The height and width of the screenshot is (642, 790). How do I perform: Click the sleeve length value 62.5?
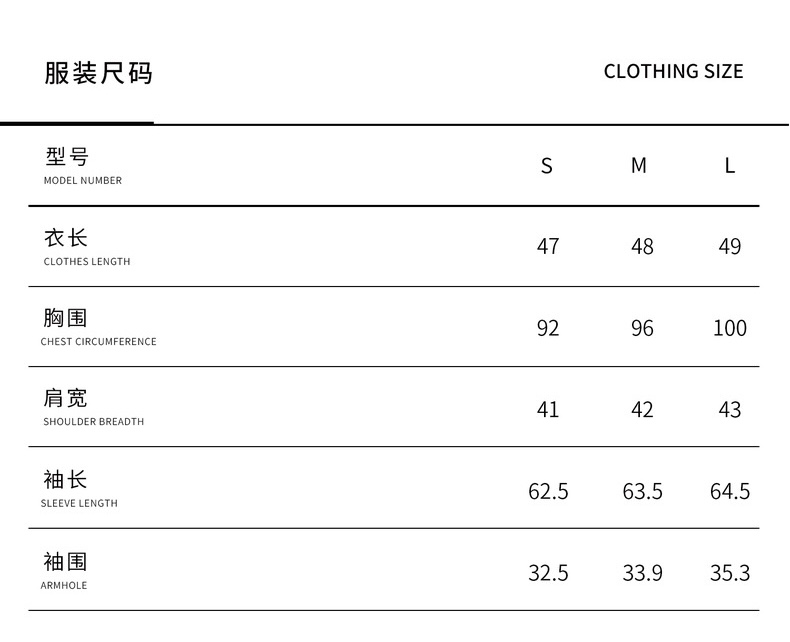point(548,491)
